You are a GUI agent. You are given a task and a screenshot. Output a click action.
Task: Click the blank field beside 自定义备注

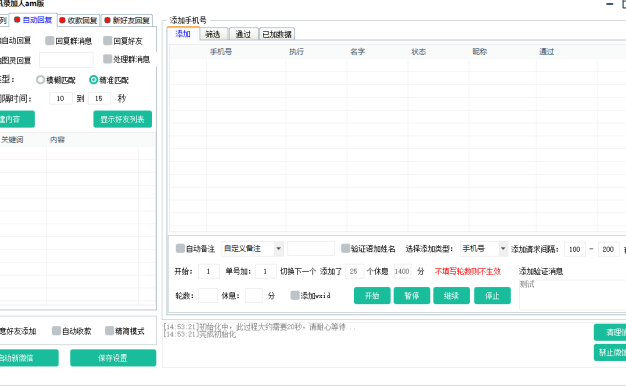pyautogui.click(x=311, y=249)
